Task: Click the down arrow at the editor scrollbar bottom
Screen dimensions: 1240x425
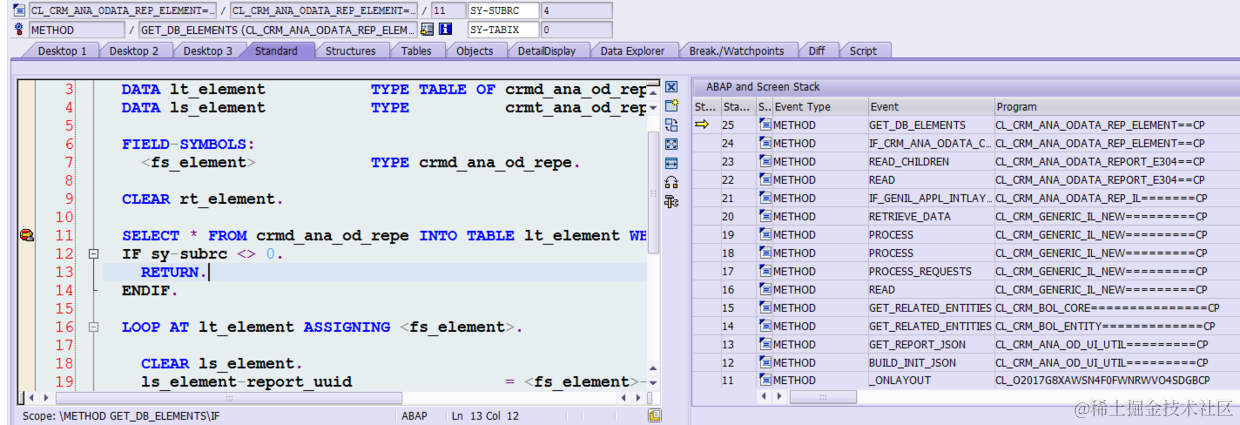Action: click(654, 382)
